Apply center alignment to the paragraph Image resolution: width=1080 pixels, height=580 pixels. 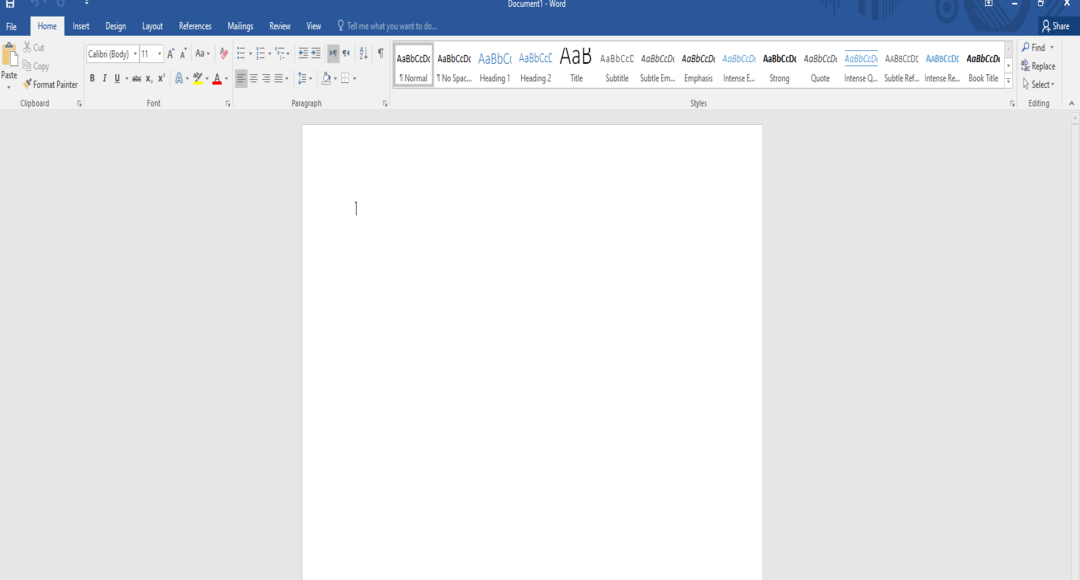[254, 78]
